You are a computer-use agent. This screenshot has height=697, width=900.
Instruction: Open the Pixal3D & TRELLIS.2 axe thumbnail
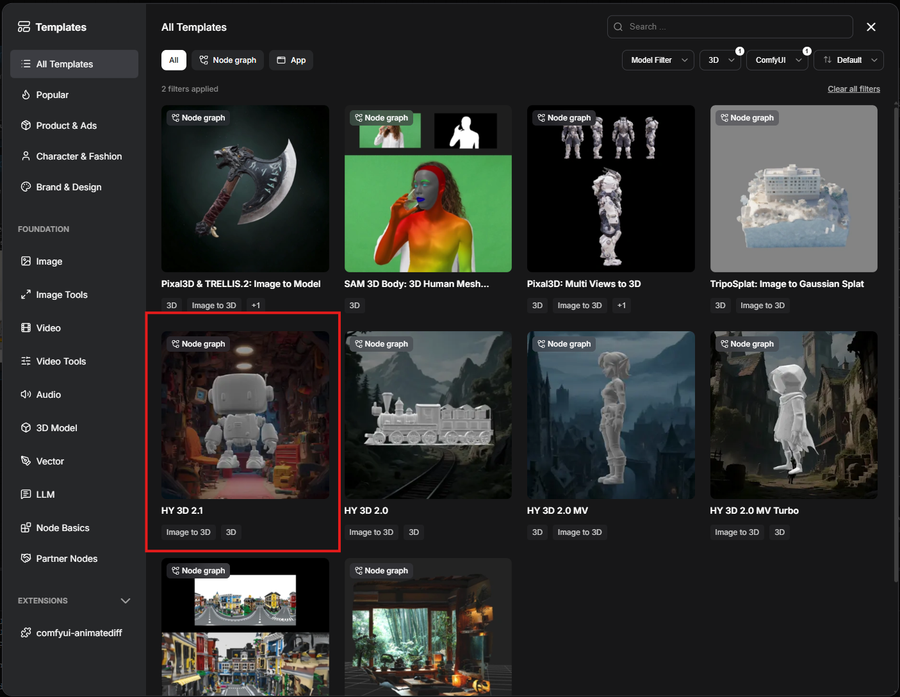[x=245, y=188]
